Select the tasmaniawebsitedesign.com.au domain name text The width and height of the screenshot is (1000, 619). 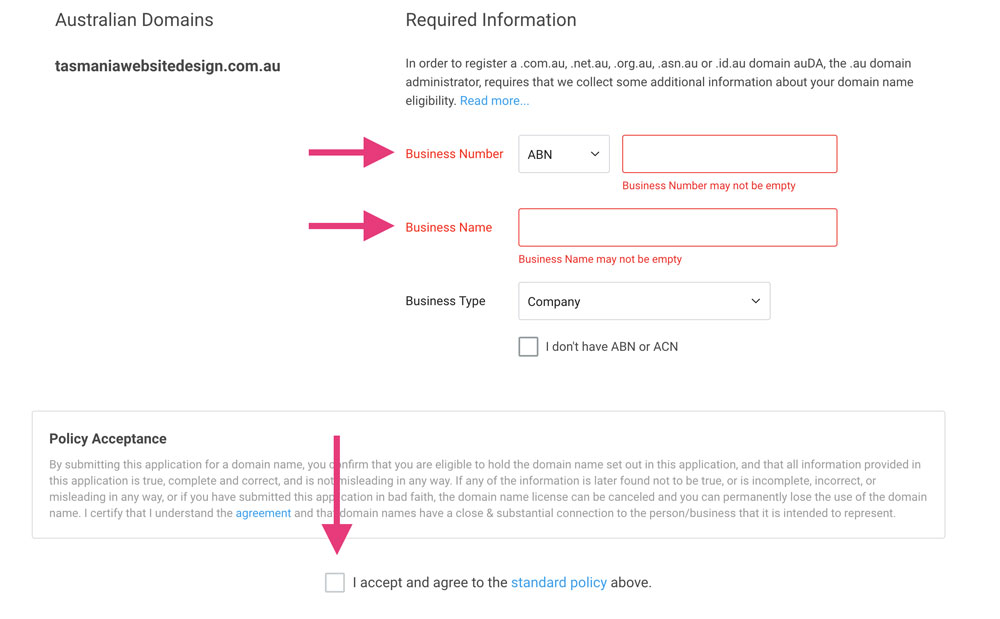(x=167, y=66)
